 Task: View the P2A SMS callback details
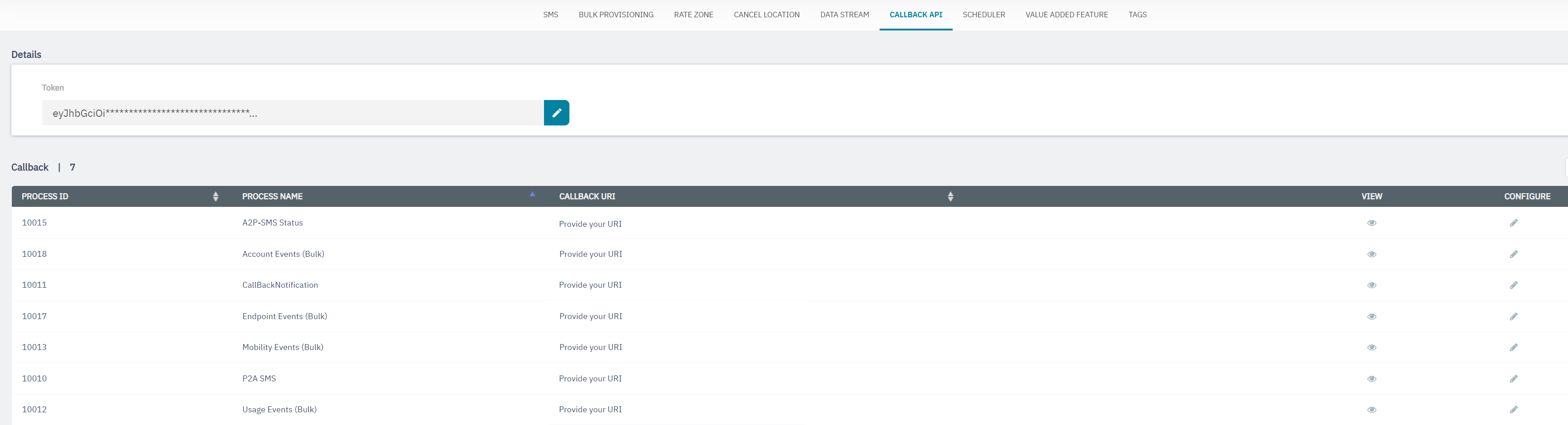1371,379
